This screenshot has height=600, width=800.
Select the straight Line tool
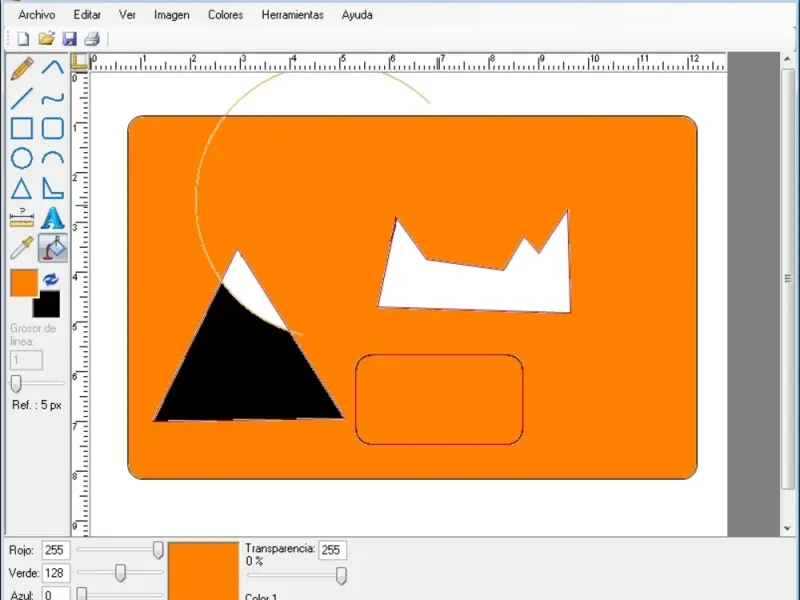[x=21, y=98]
